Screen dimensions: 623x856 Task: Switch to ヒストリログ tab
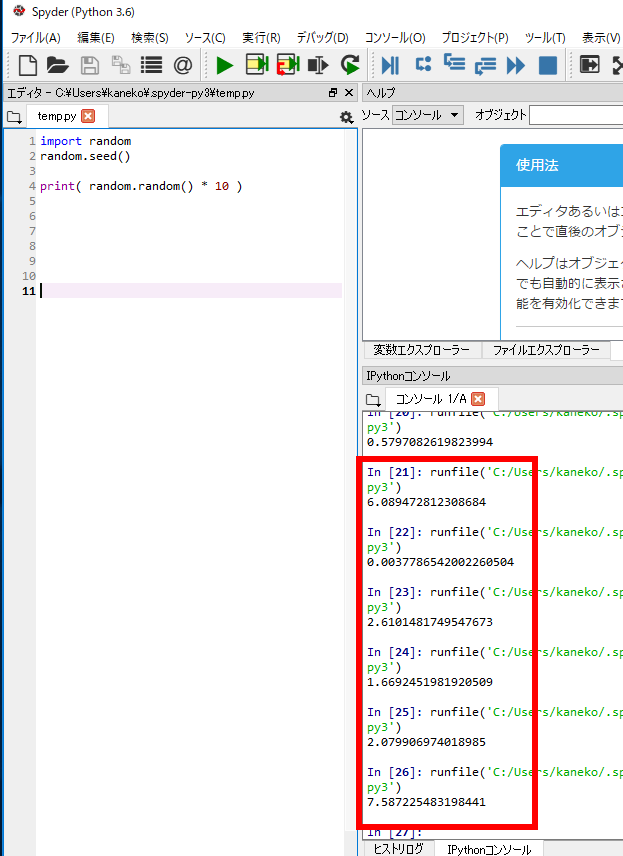399,848
